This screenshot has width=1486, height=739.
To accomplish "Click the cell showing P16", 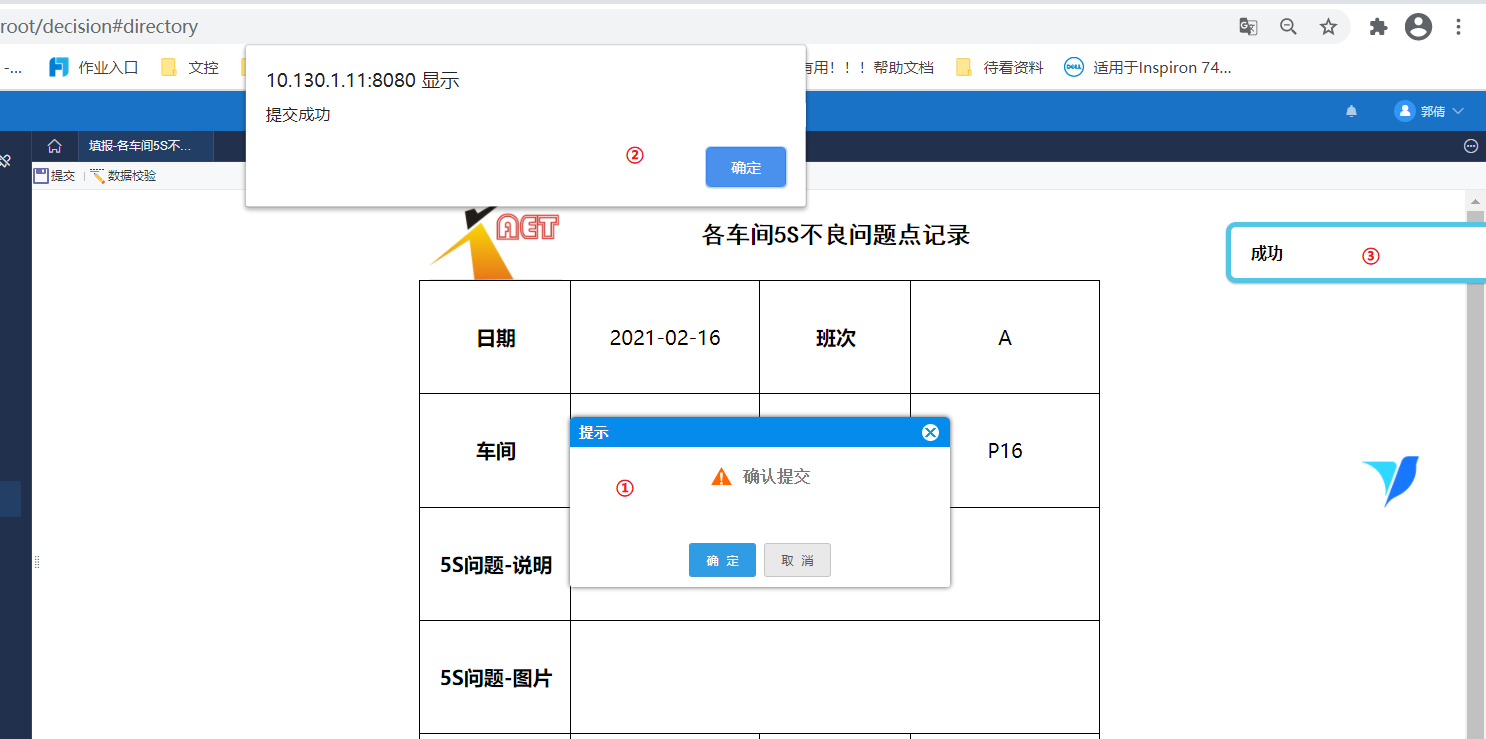I will [1005, 451].
